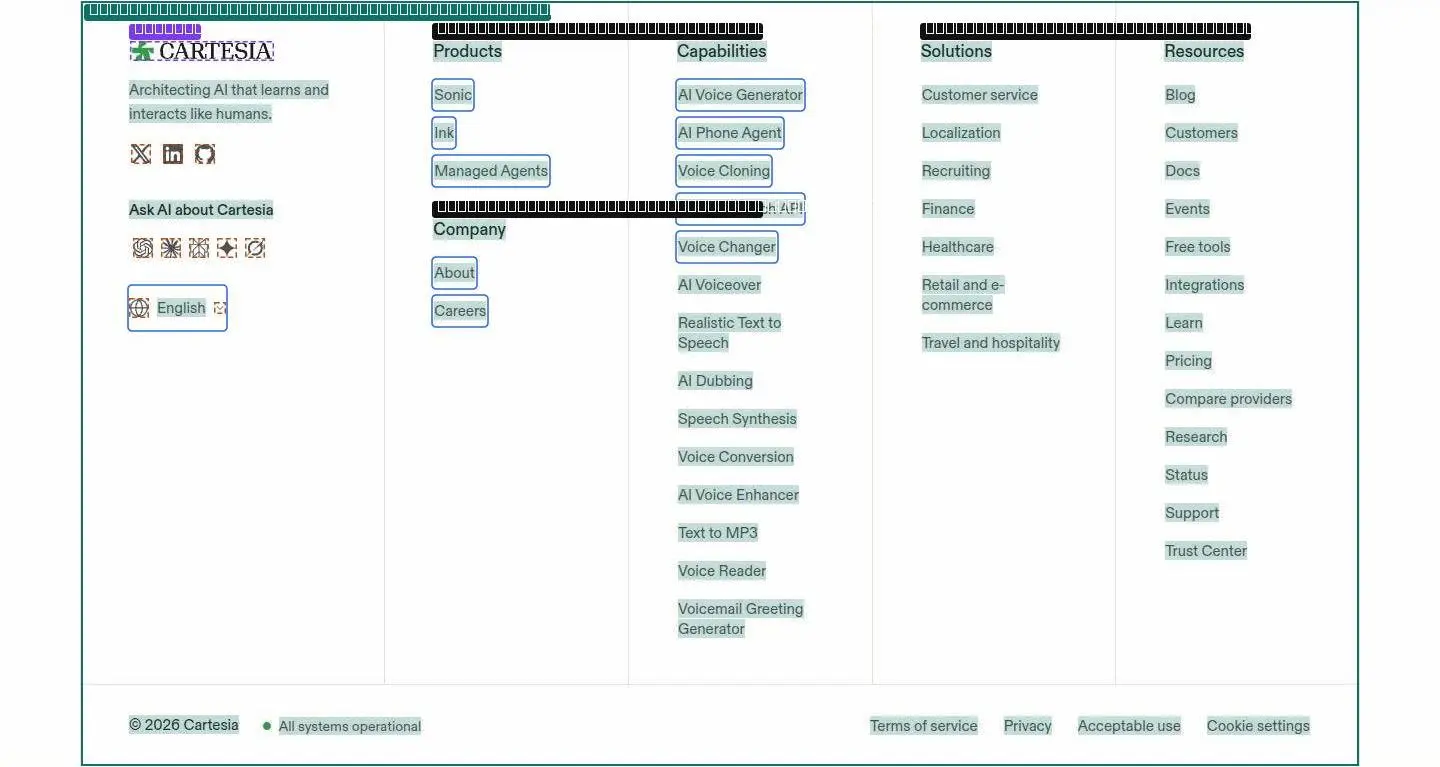Ask Grok about Cartesia via its icon

point(255,248)
